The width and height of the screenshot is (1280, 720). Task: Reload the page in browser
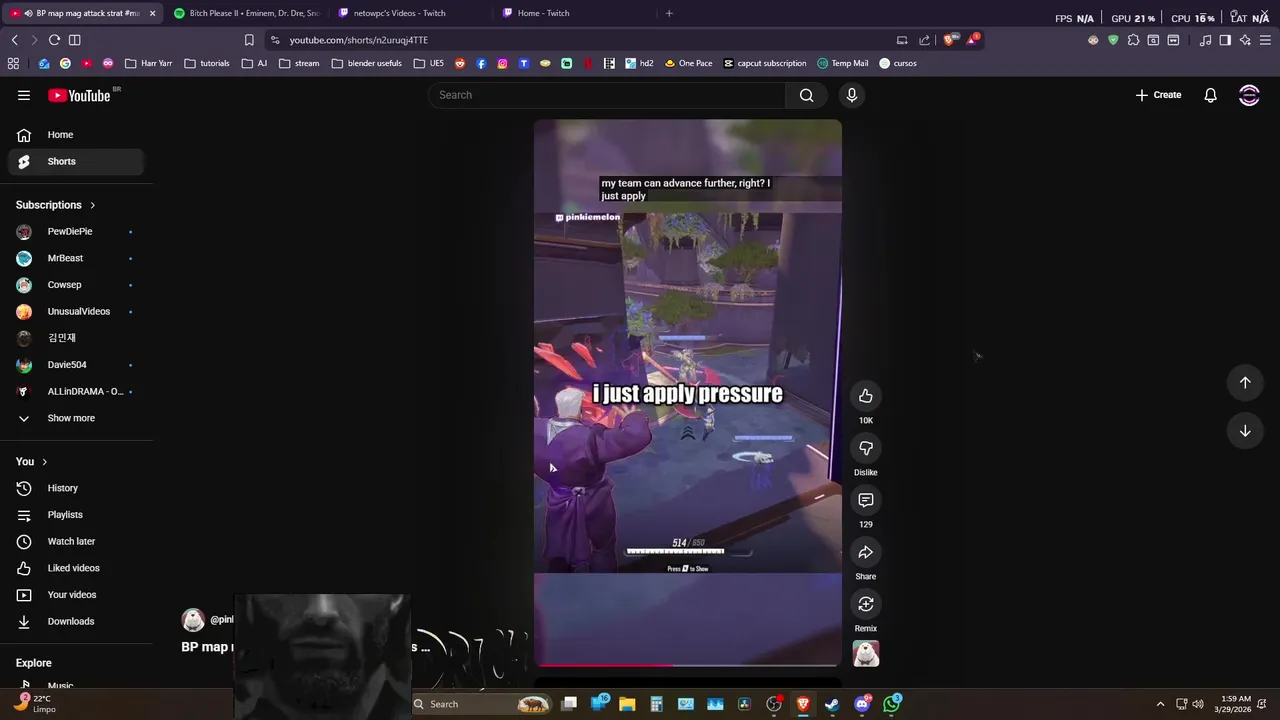coord(54,40)
